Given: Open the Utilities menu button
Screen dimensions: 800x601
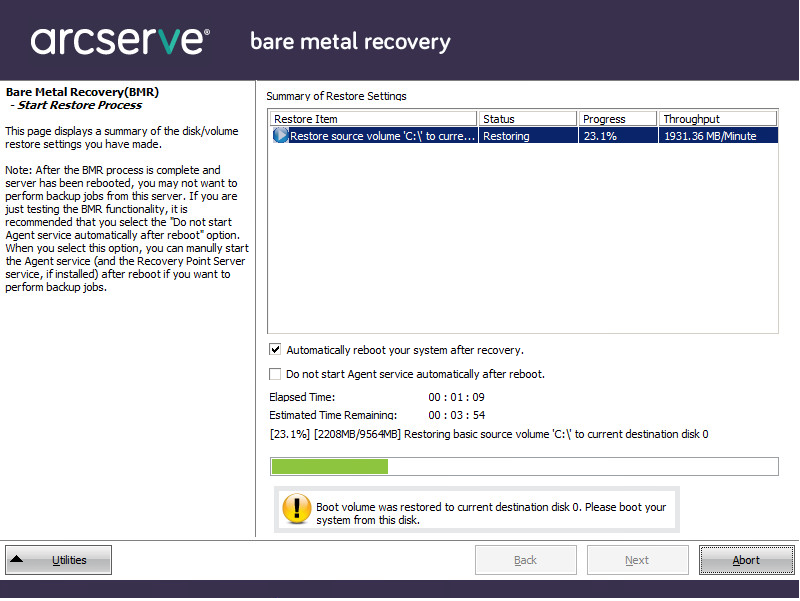Looking at the screenshot, I should click(58, 560).
